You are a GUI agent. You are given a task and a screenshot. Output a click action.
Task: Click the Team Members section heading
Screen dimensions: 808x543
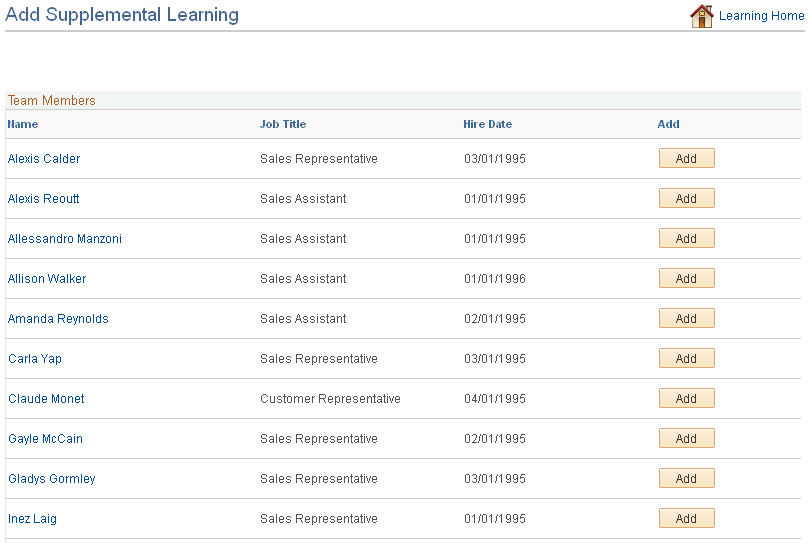tap(52, 100)
